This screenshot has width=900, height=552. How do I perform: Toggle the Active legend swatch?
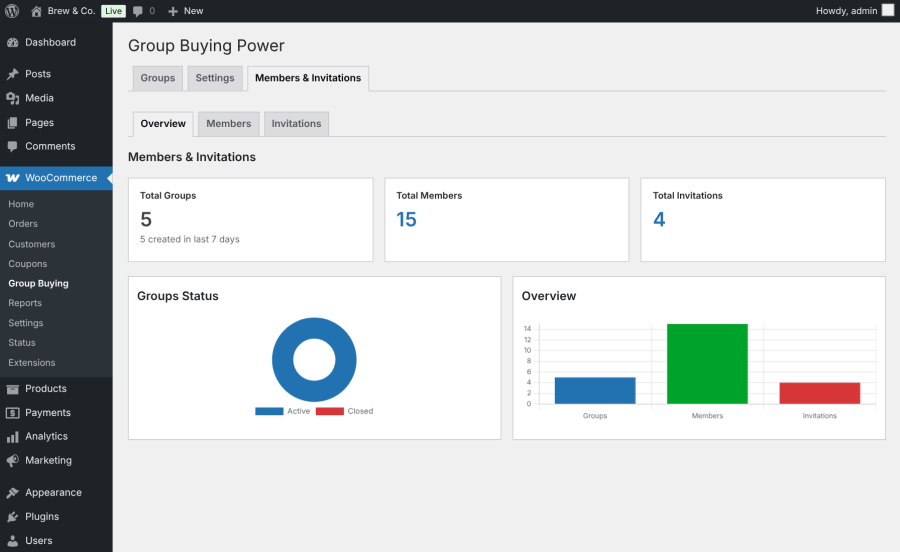coord(269,411)
